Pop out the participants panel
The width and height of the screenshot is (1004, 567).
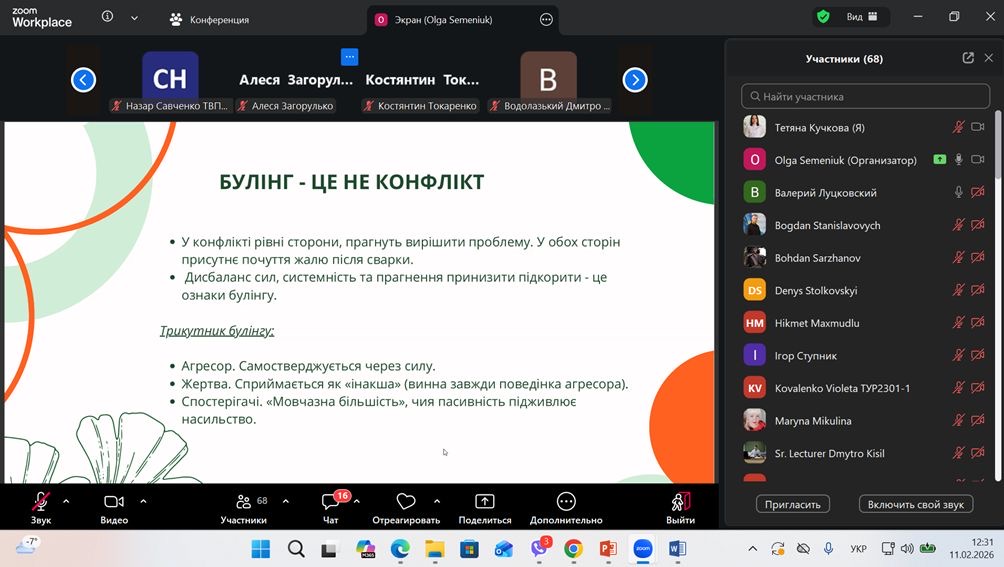coord(967,58)
